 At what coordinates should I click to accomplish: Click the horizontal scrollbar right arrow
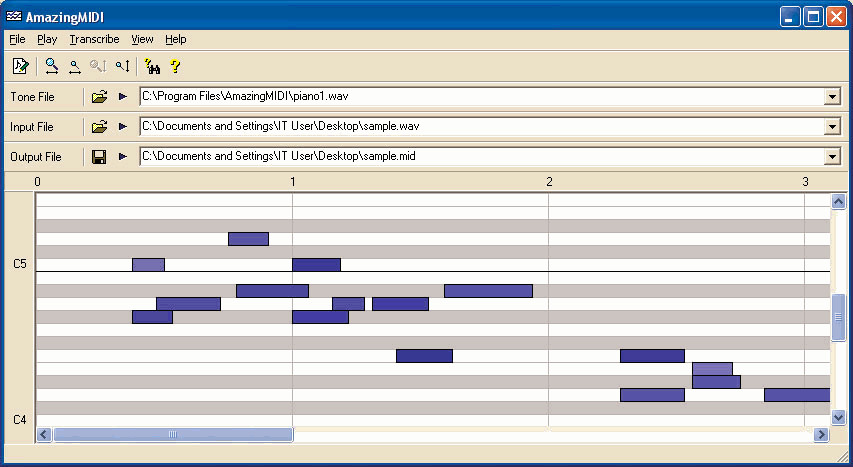coord(821,434)
